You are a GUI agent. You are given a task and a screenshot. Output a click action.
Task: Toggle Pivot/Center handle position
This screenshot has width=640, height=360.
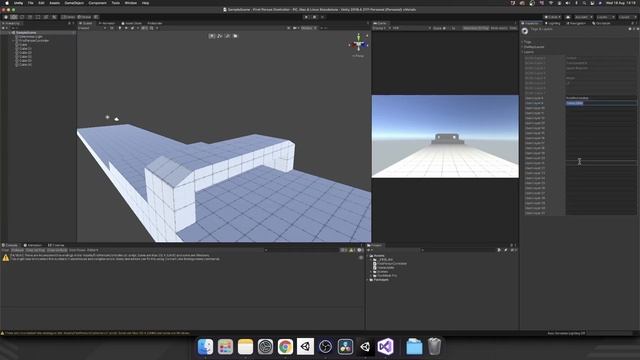[x=69, y=17]
